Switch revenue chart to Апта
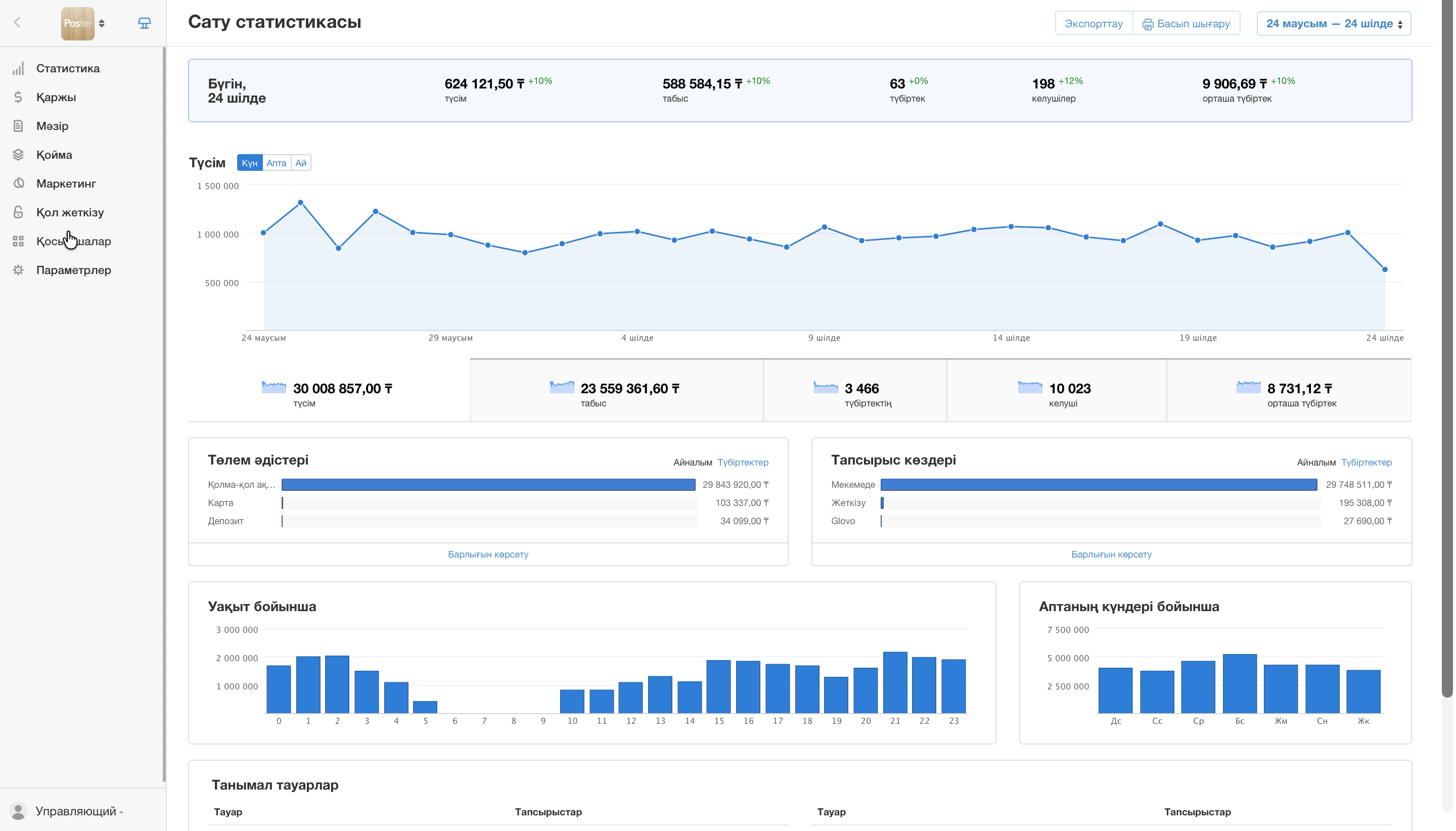 (x=276, y=163)
